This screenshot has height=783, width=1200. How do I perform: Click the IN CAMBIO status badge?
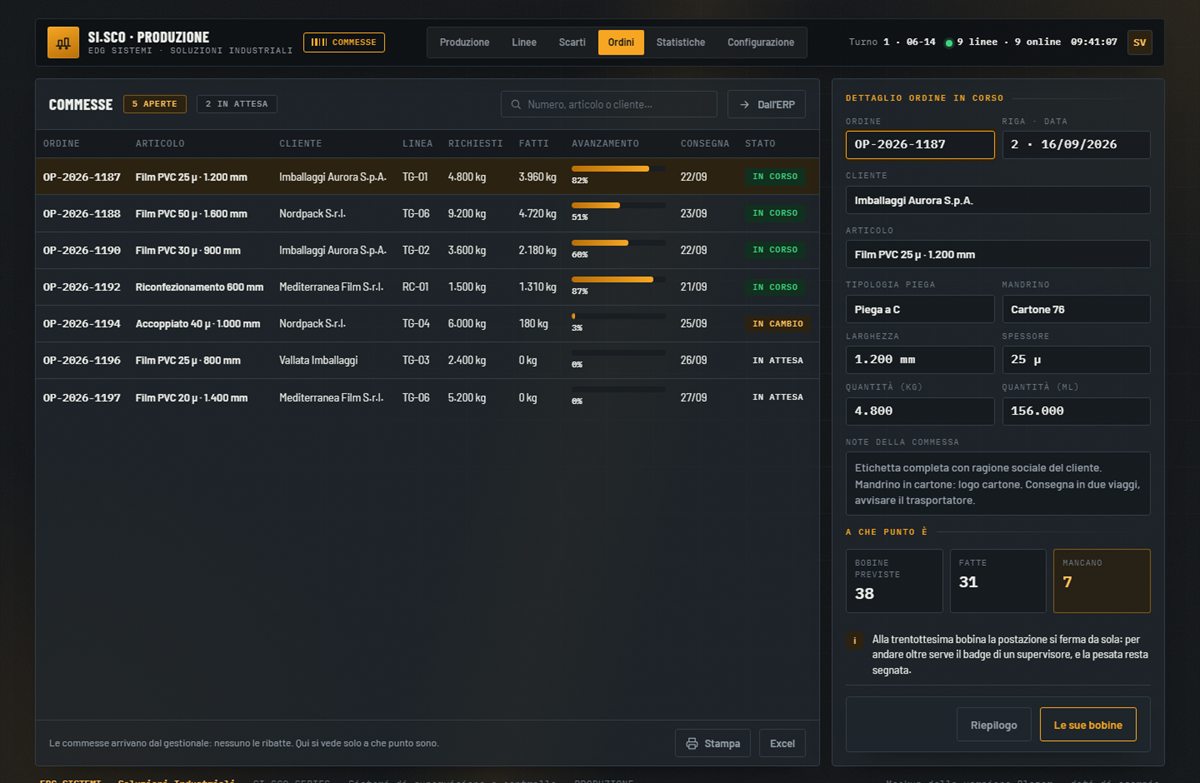tap(778, 324)
